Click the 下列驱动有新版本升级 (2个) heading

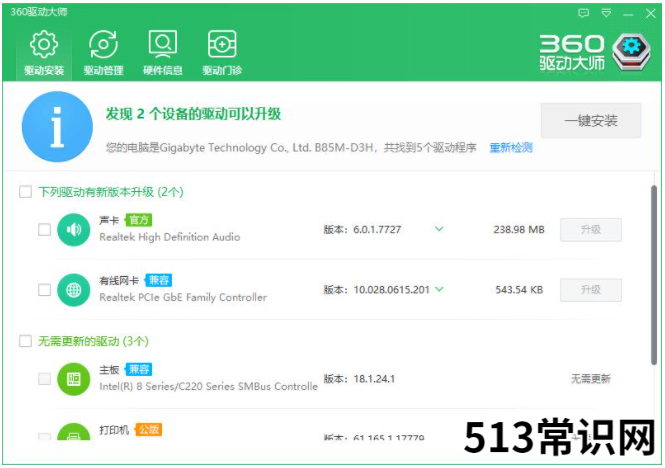[111, 192]
